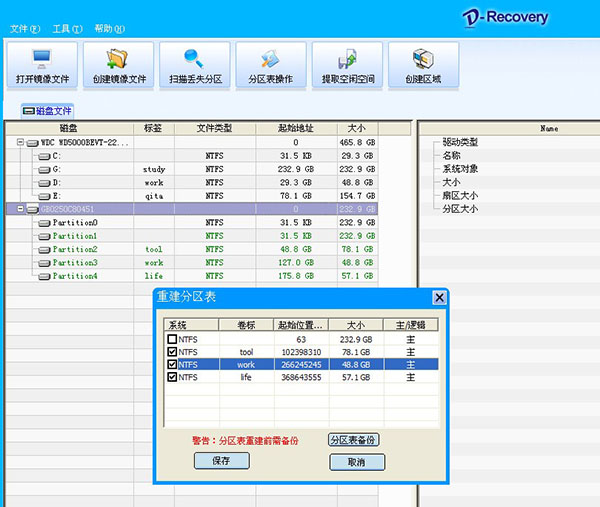Select the Partition2 tool disk icon
This screenshot has width=600, height=507.
point(44,249)
